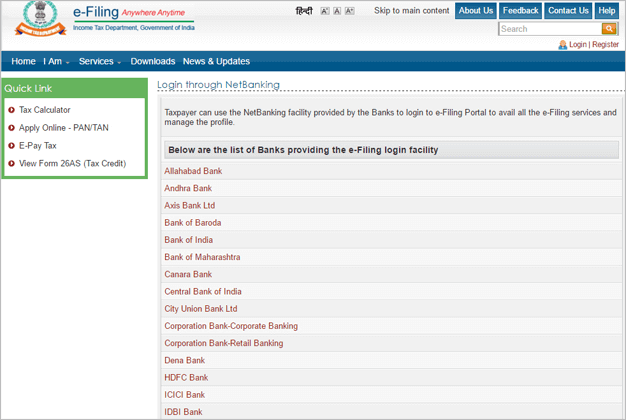The width and height of the screenshot is (626, 420).
Task: Select Dena Bank from the list
Action: point(184,360)
